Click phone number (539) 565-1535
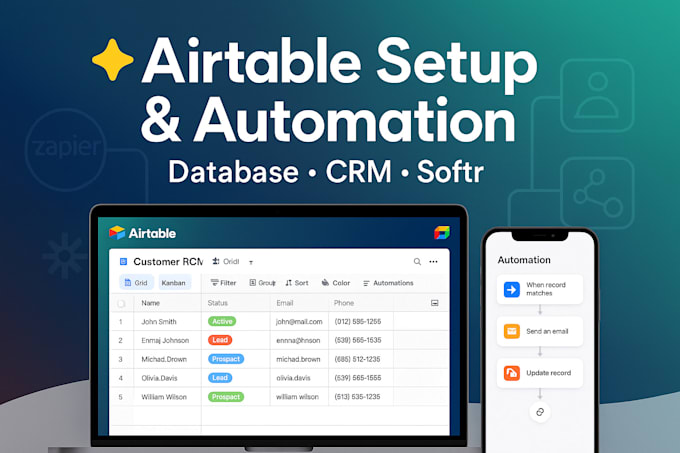Viewport: 680px width, 453px height. [358, 340]
